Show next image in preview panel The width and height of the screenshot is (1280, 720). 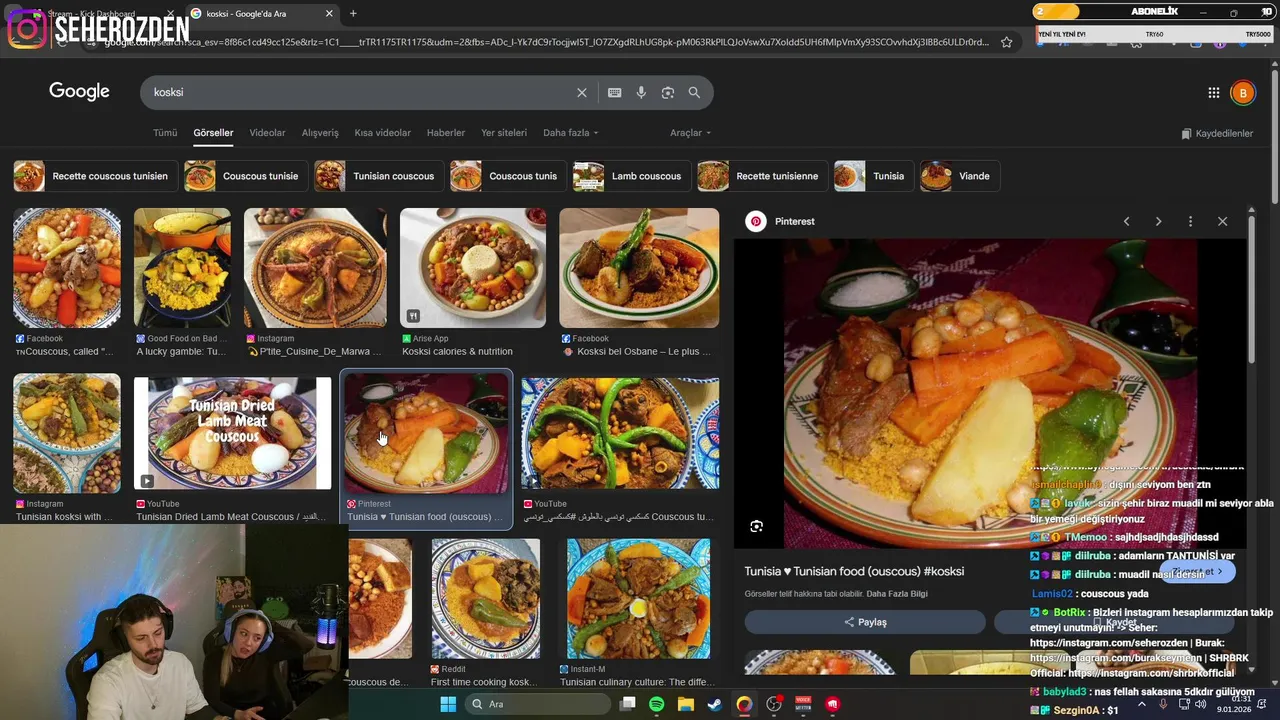click(1158, 221)
